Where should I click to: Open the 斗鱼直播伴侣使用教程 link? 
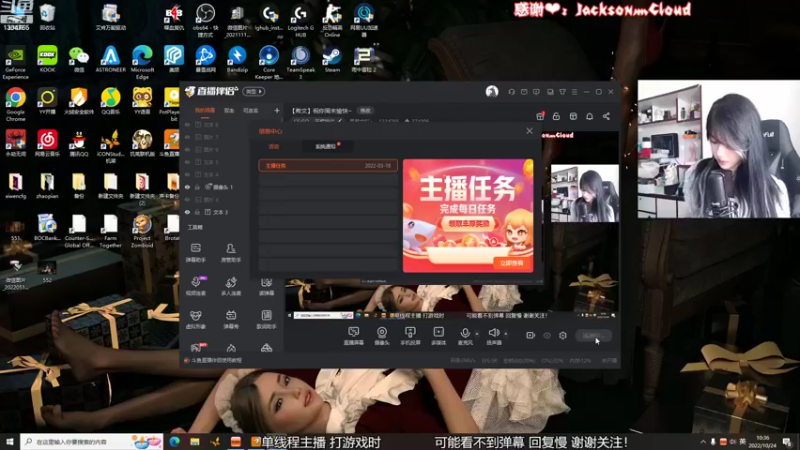click(216, 360)
